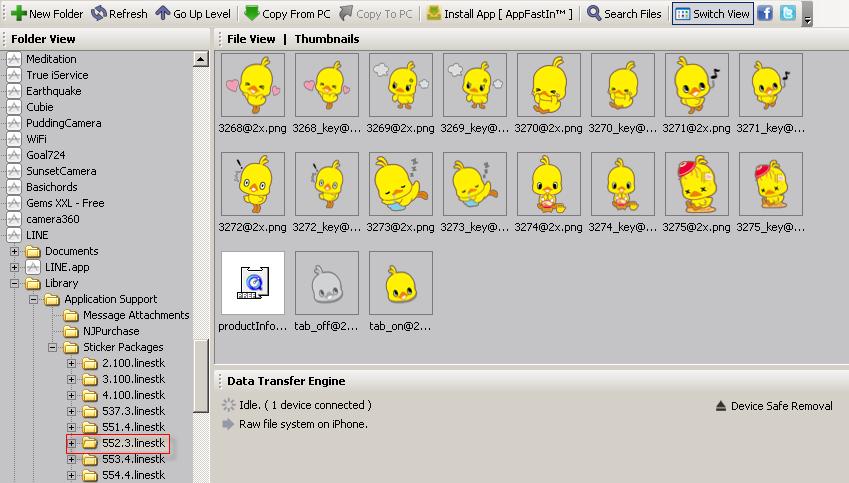Click the Facebook icon in toolbar
This screenshot has height=483, width=849.
[765, 13]
